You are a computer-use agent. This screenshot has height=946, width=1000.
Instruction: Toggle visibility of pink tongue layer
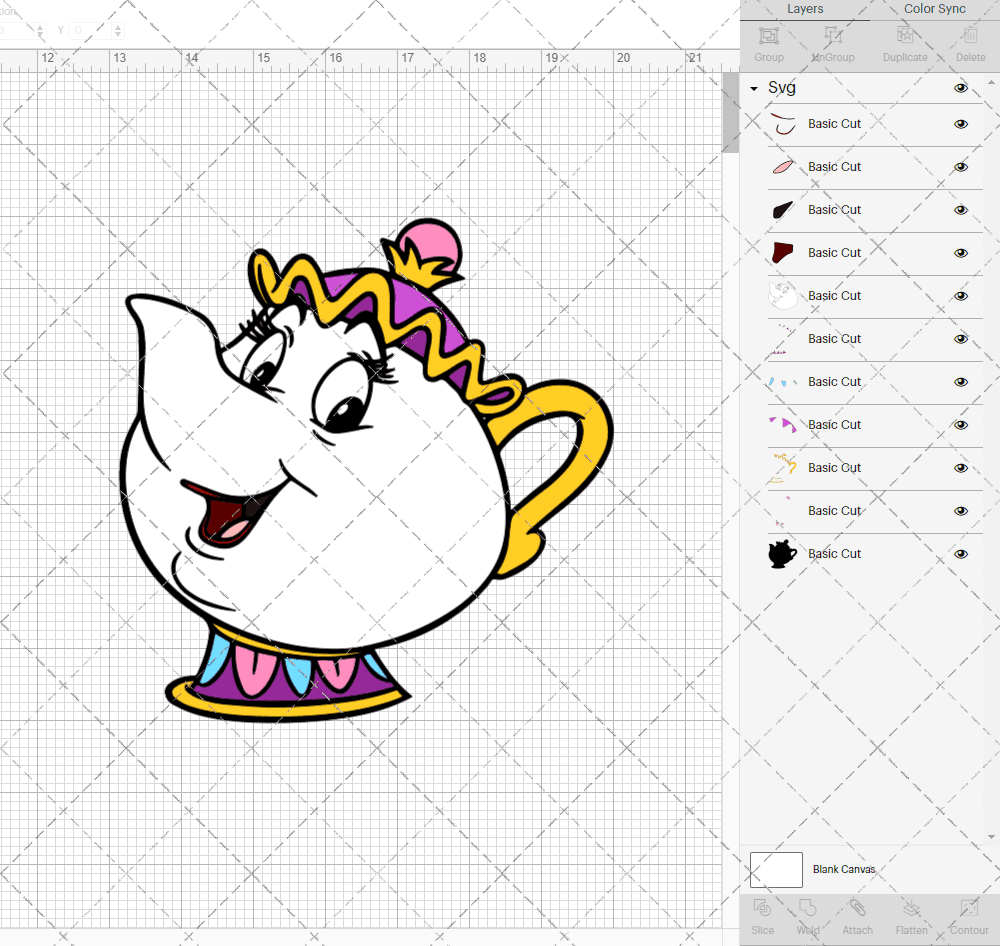click(x=960, y=167)
